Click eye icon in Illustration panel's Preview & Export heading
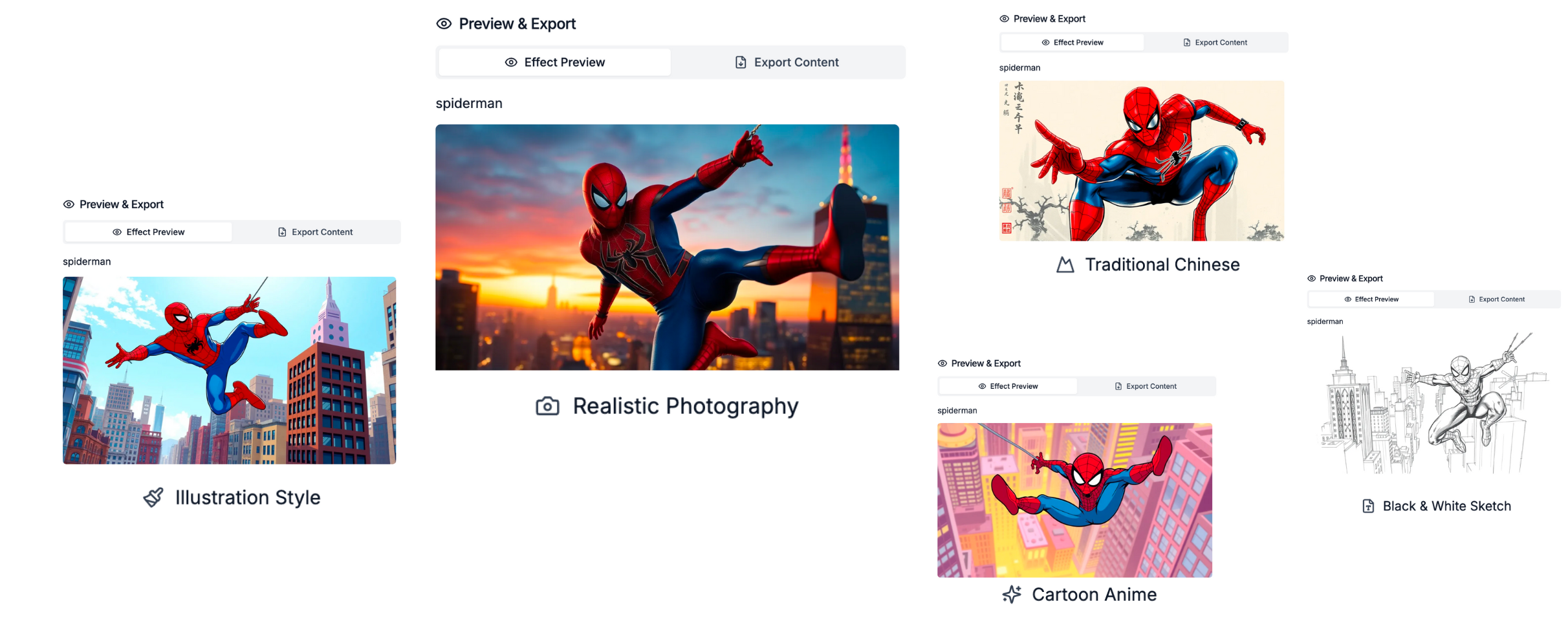 [69, 204]
